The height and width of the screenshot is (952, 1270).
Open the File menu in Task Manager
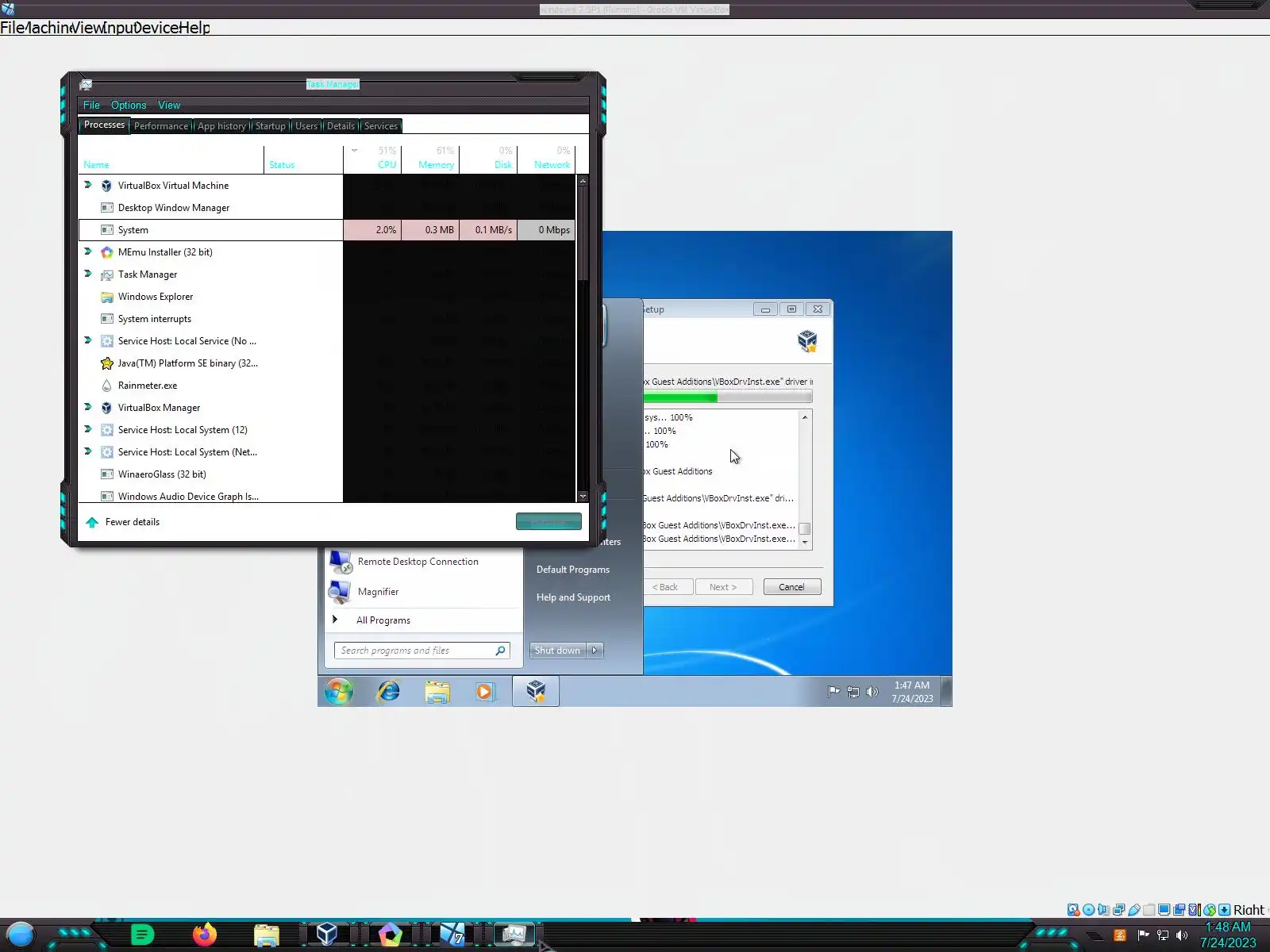[x=91, y=106]
